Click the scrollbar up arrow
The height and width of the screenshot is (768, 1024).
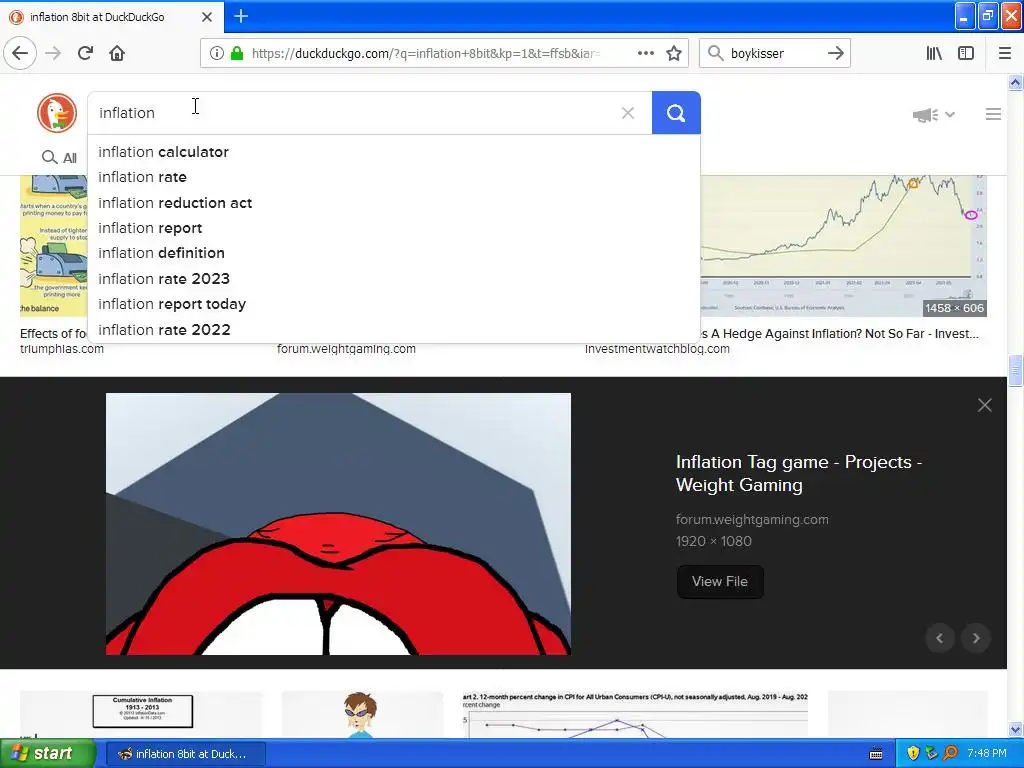point(1015,82)
